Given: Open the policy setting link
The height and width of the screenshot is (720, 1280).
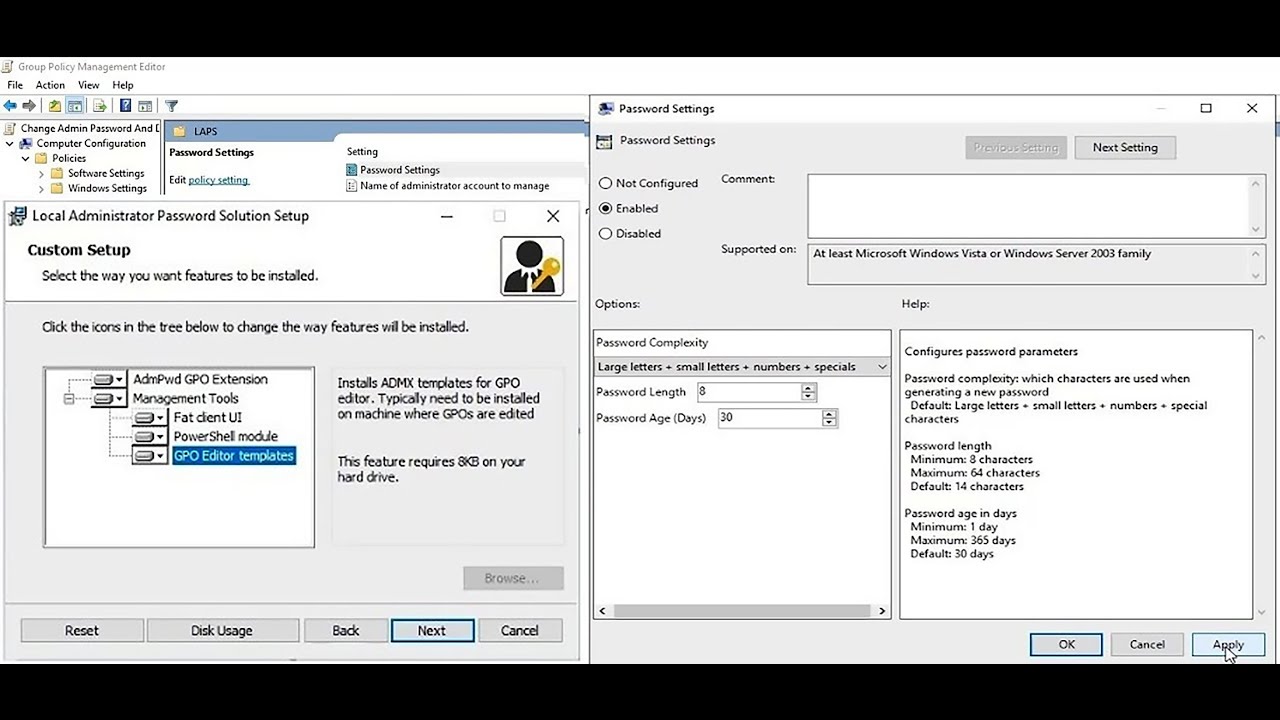Looking at the screenshot, I should tap(218, 180).
